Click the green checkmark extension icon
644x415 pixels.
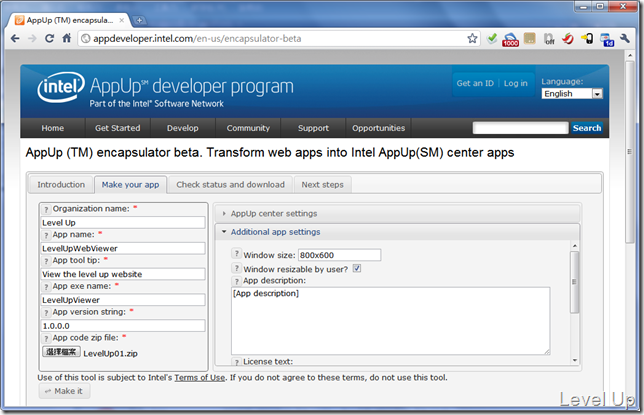(x=492, y=39)
